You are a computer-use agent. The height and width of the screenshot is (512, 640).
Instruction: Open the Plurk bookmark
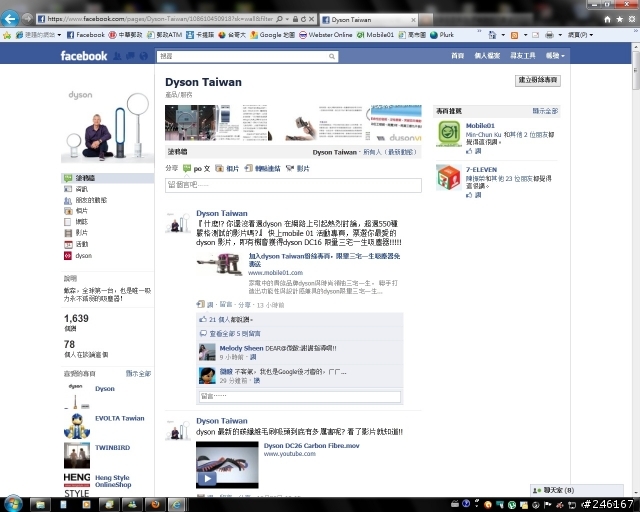tap(442, 35)
